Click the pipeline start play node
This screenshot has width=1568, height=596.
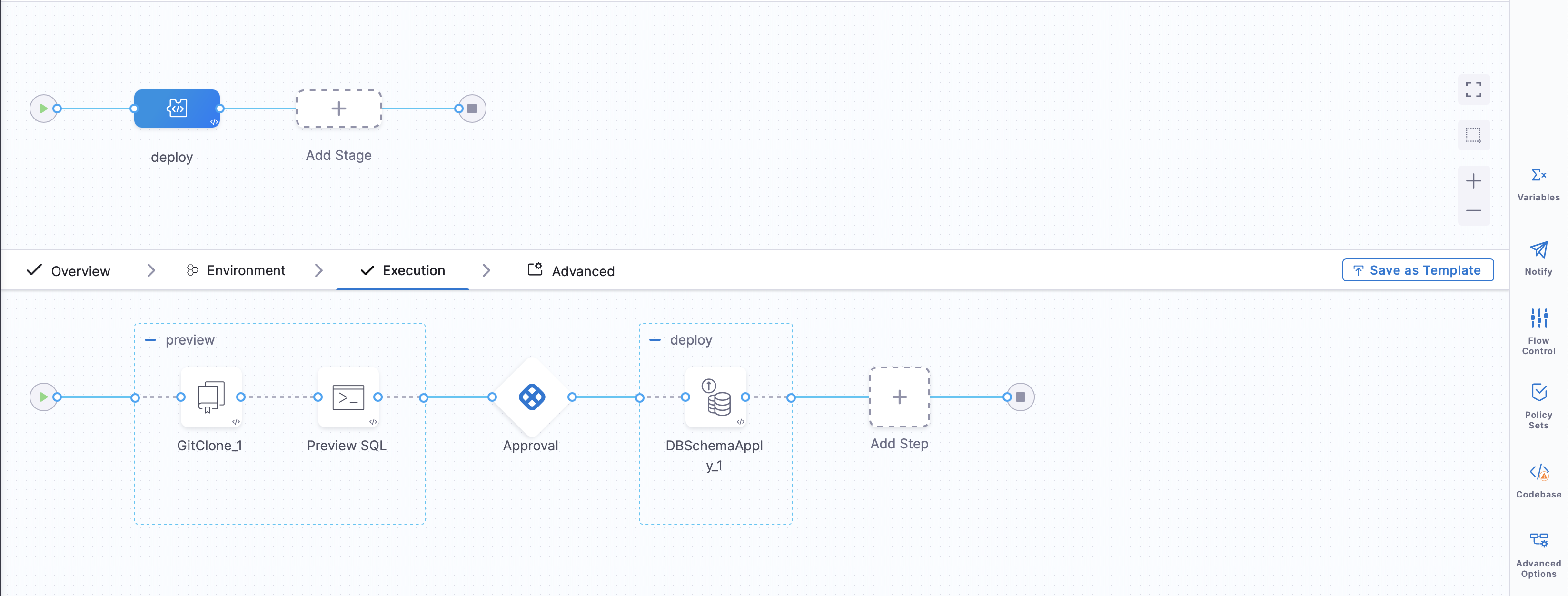coord(43,109)
